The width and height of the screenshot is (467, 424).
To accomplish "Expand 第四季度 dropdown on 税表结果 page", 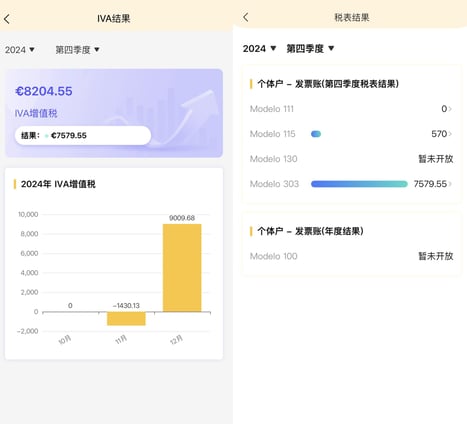I will tap(310, 49).
